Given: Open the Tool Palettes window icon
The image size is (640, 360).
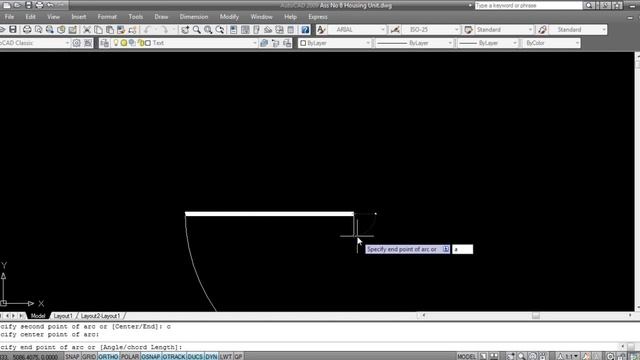Looking at the screenshot, I should 256,29.
